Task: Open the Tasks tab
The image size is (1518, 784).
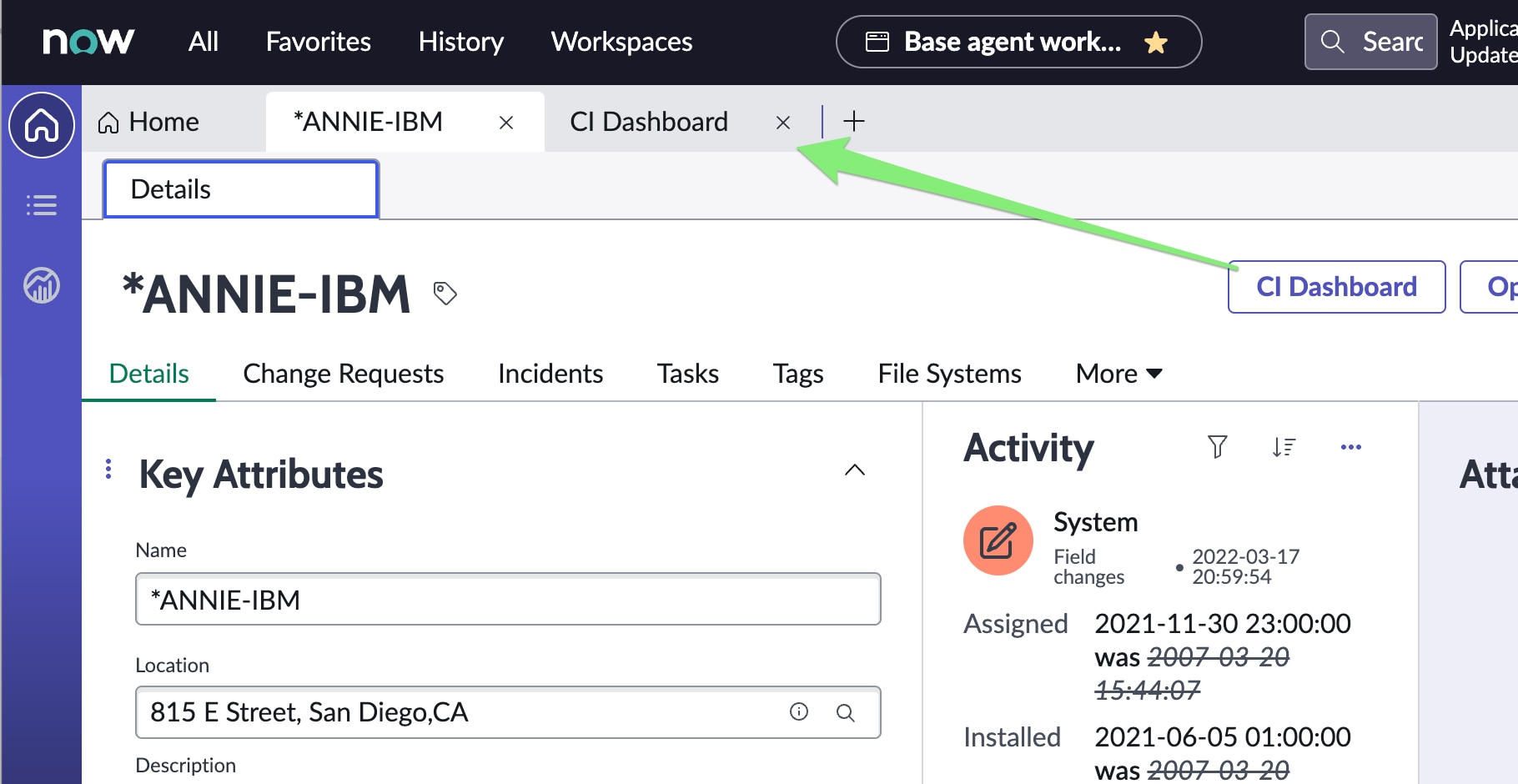Action: 687,374
